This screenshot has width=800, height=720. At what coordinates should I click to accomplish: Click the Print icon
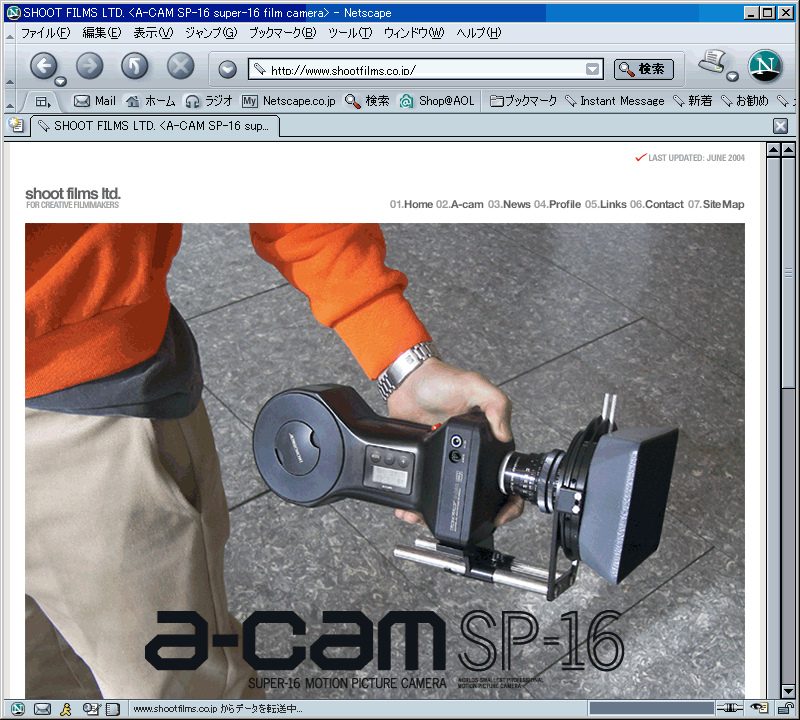point(712,62)
